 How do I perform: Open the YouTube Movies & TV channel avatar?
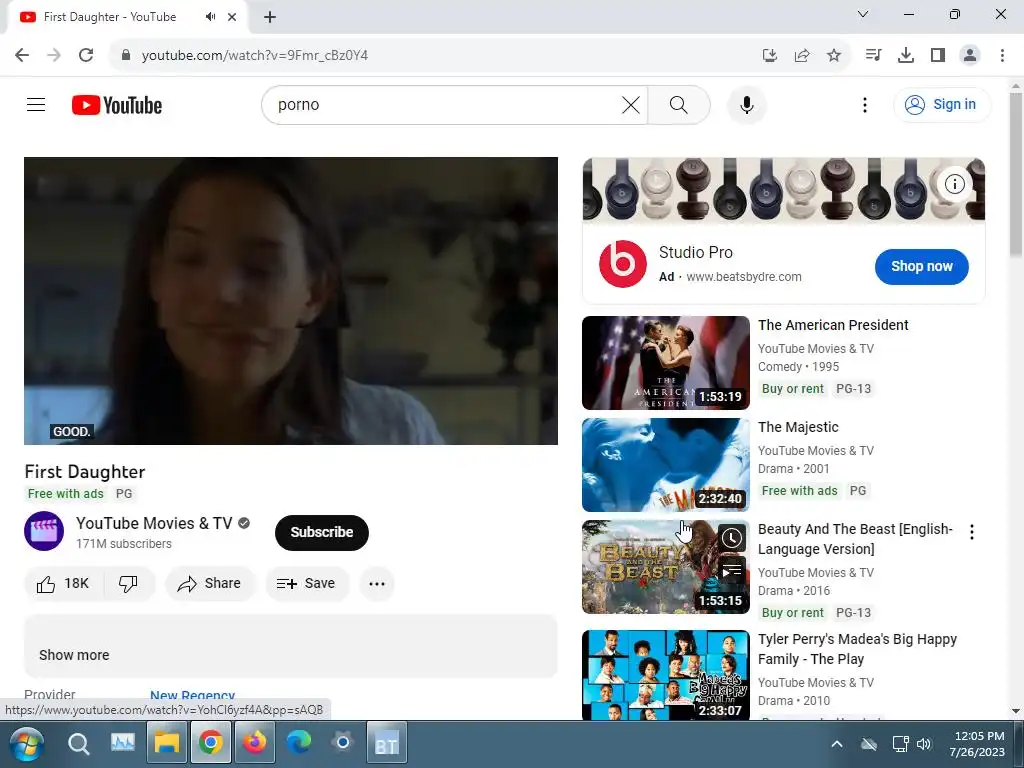tap(44, 531)
